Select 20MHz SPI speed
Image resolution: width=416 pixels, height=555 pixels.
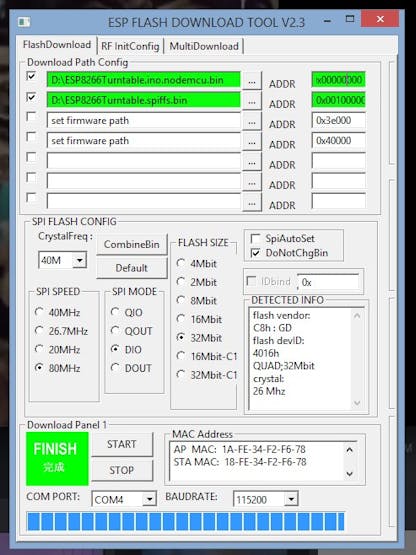point(57,350)
